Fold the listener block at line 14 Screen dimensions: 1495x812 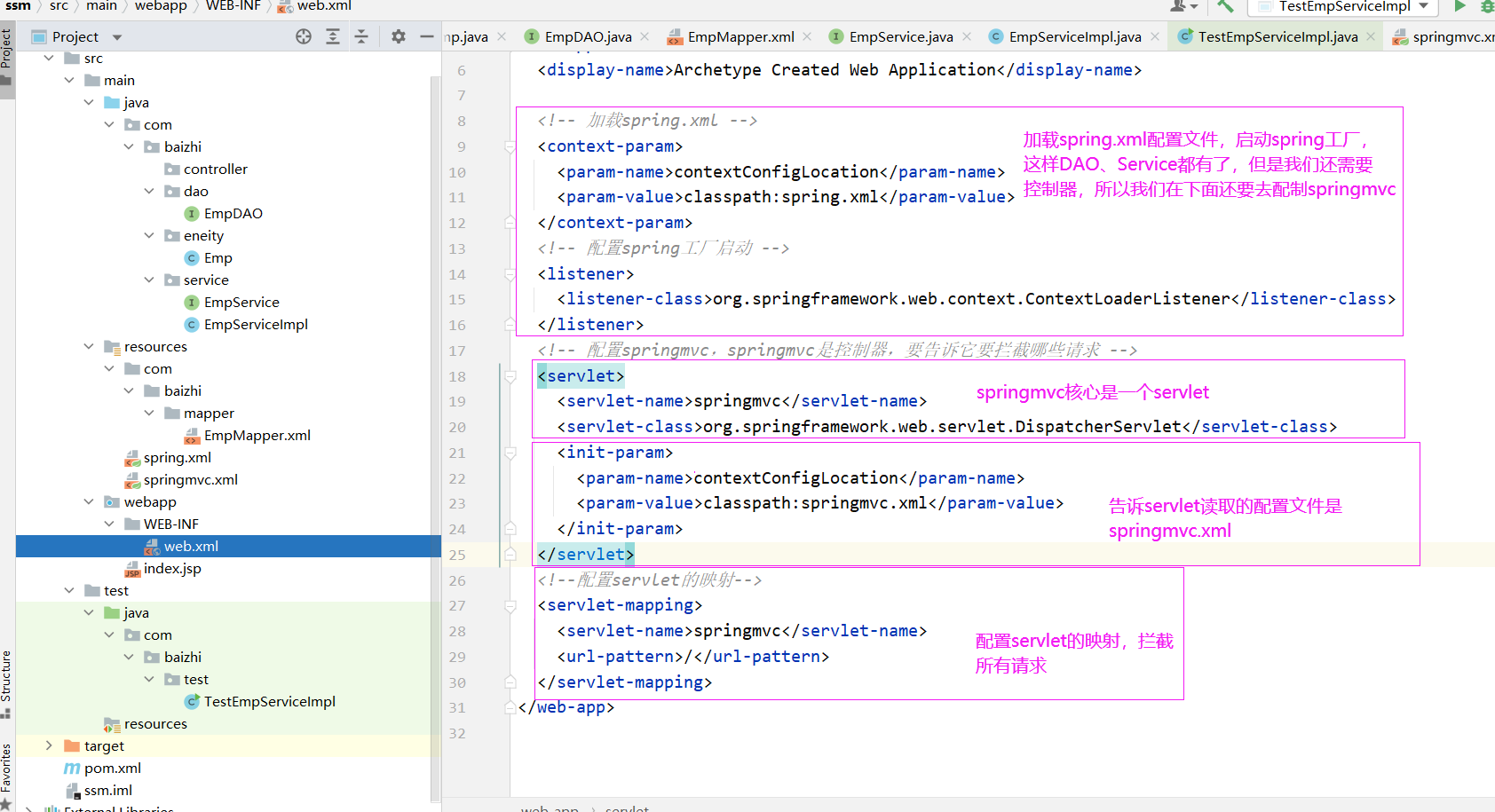[510, 274]
